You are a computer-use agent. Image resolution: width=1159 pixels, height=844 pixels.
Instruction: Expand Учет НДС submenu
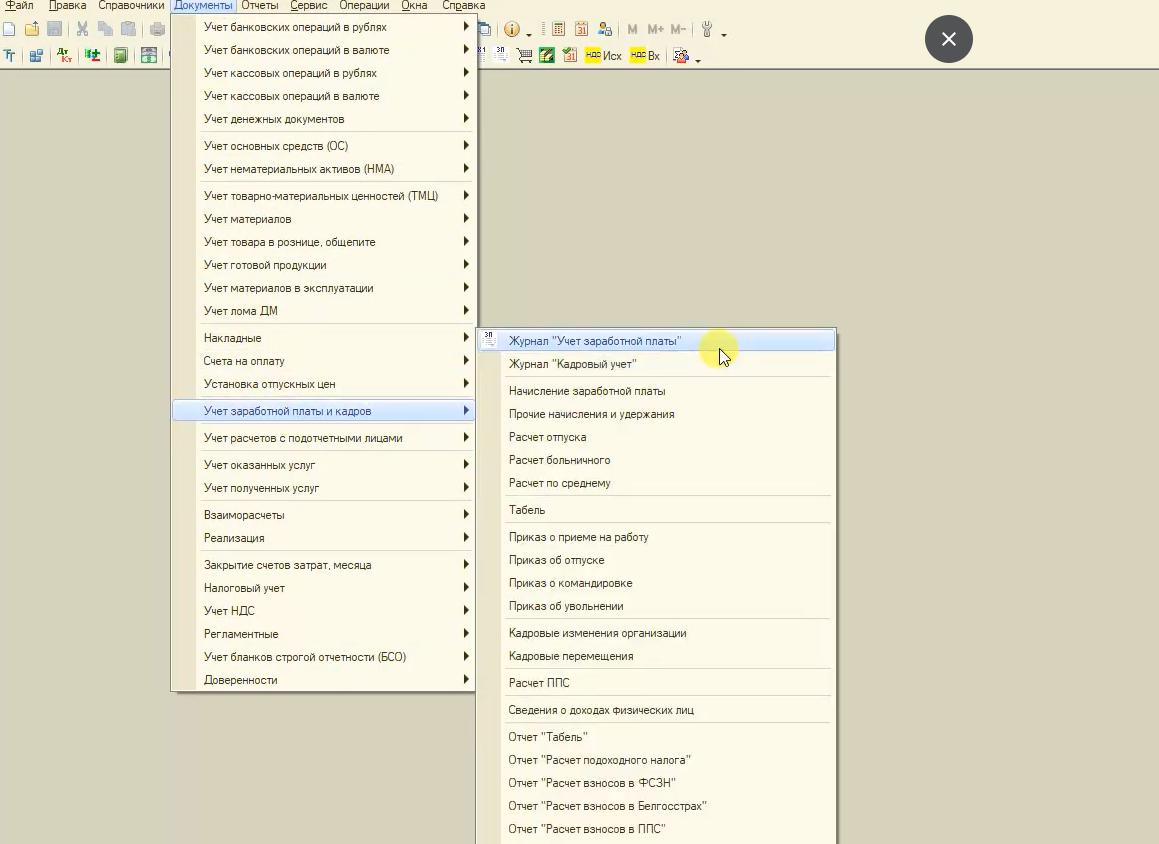324,610
